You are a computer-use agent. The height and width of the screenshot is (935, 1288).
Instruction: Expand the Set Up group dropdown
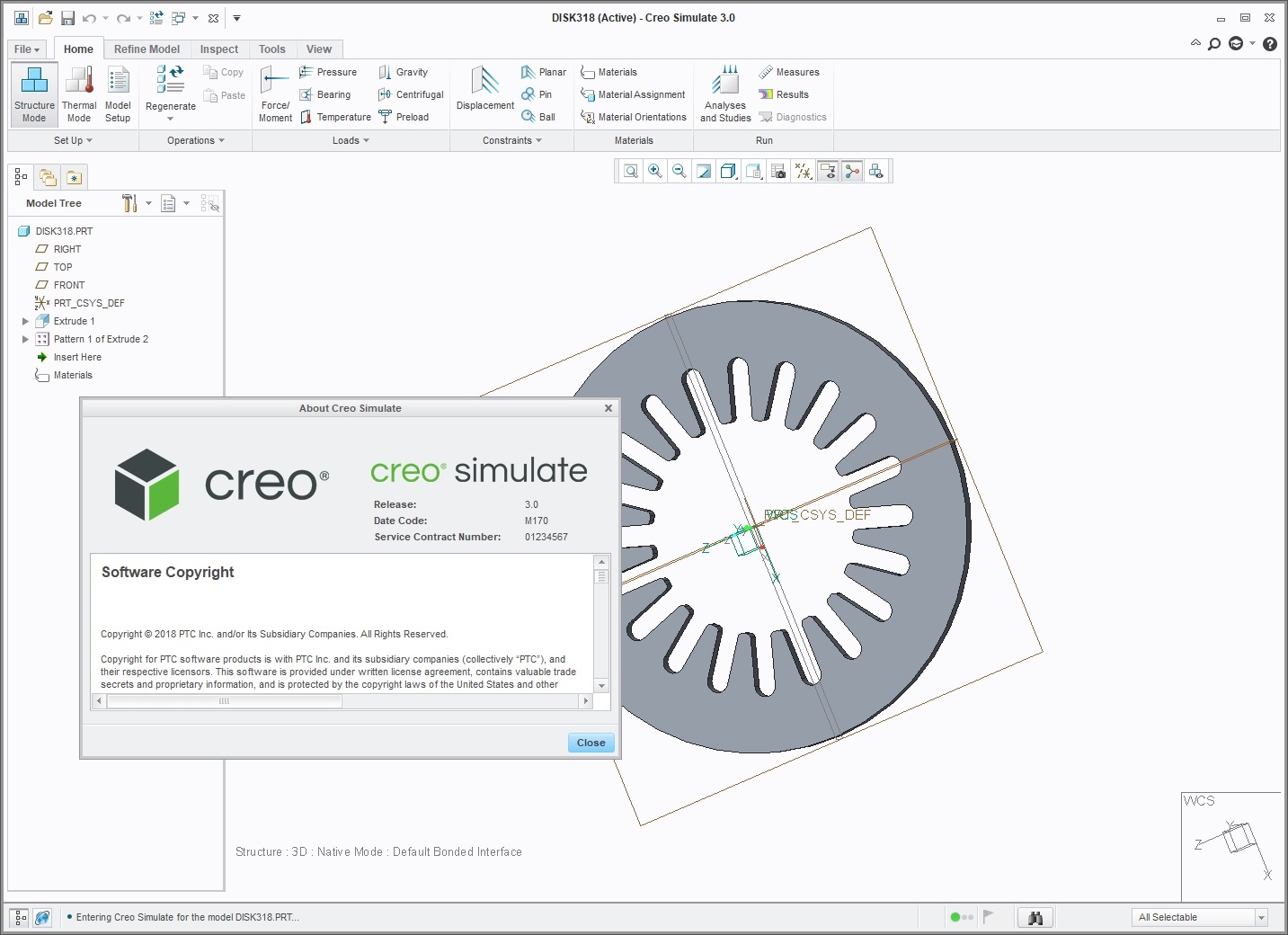[x=73, y=140]
